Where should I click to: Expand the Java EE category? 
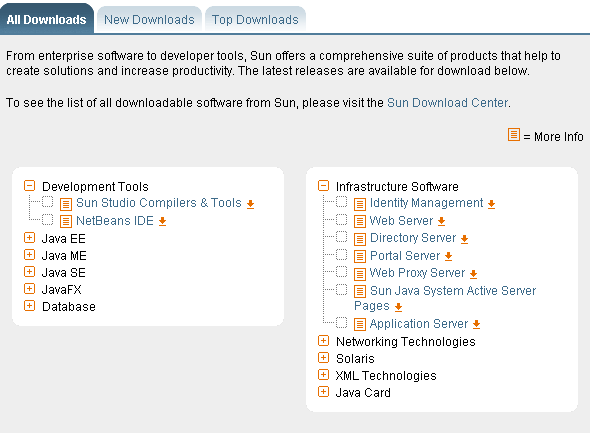[x=30, y=238]
